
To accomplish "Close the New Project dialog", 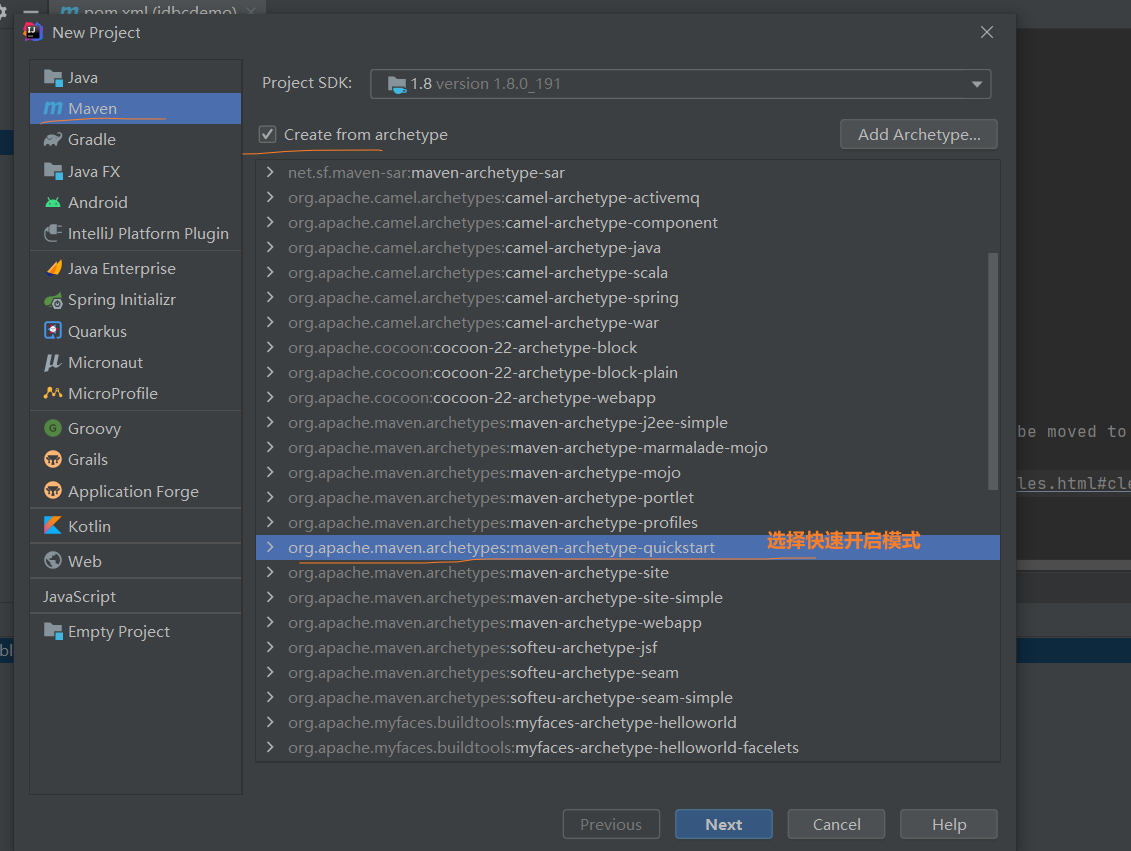I will coord(987,32).
